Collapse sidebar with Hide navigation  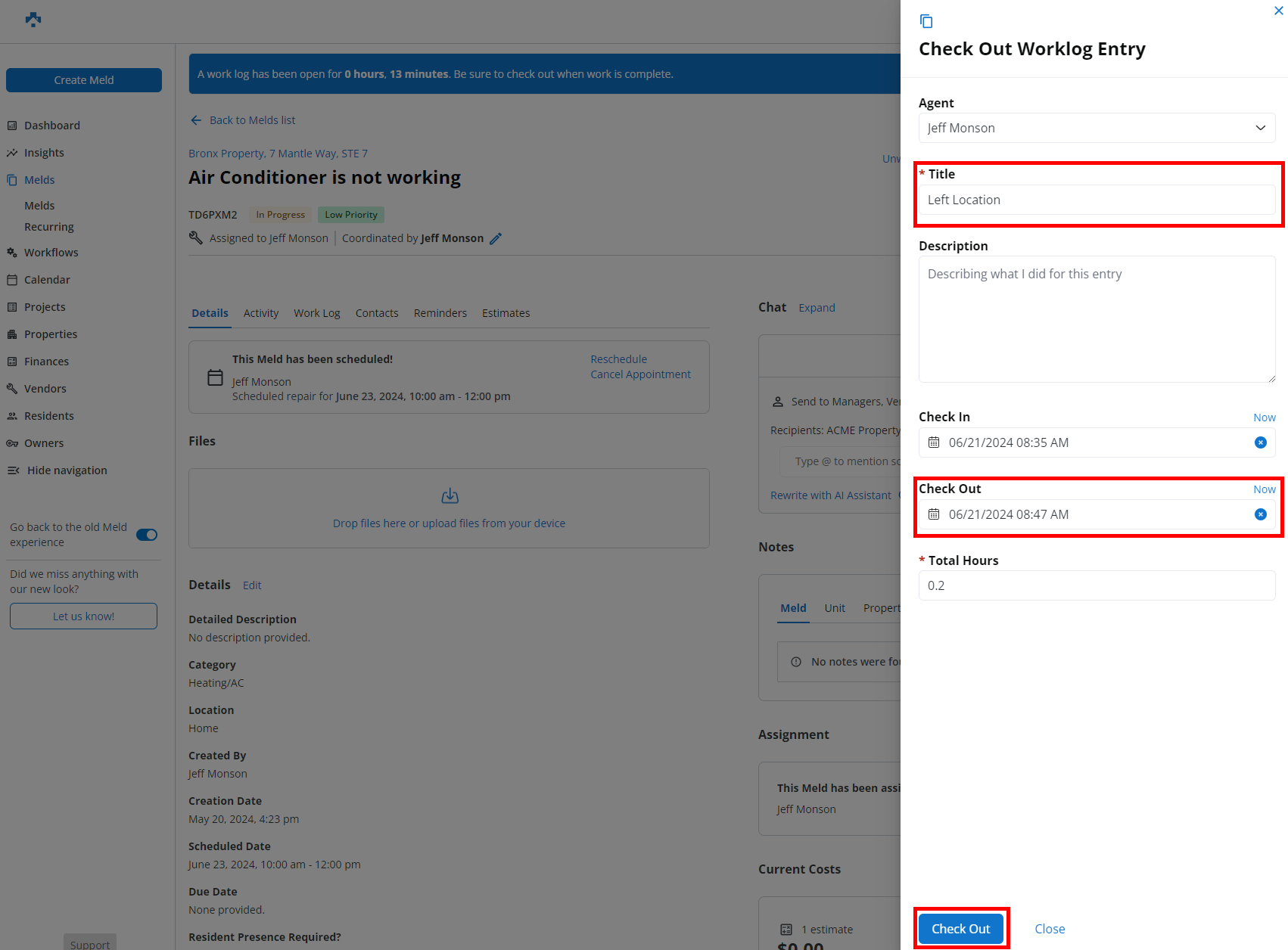coord(67,470)
